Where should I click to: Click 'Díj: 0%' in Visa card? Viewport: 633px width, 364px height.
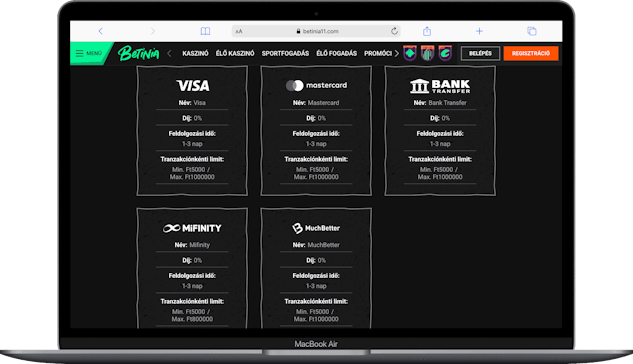[x=192, y=118]
